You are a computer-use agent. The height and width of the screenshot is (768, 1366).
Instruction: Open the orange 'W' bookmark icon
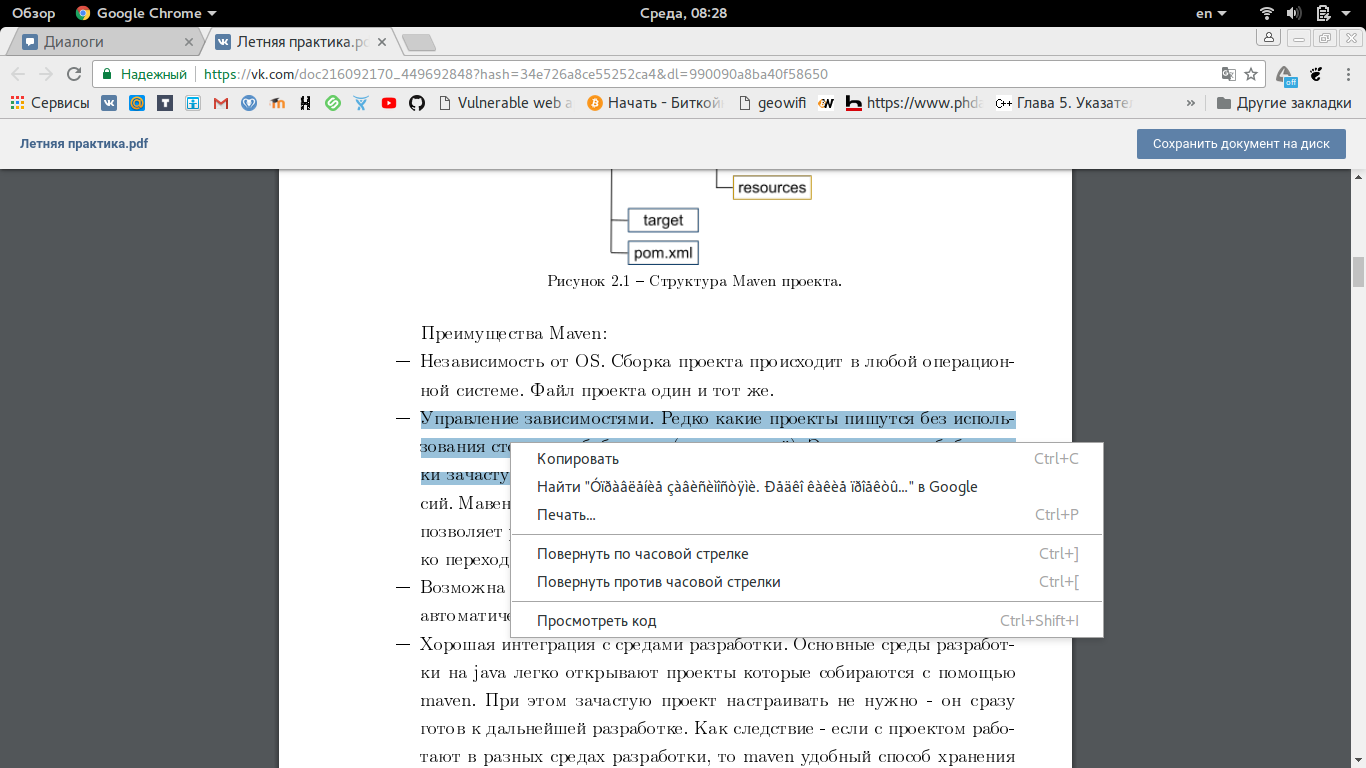tap(826, 102)
